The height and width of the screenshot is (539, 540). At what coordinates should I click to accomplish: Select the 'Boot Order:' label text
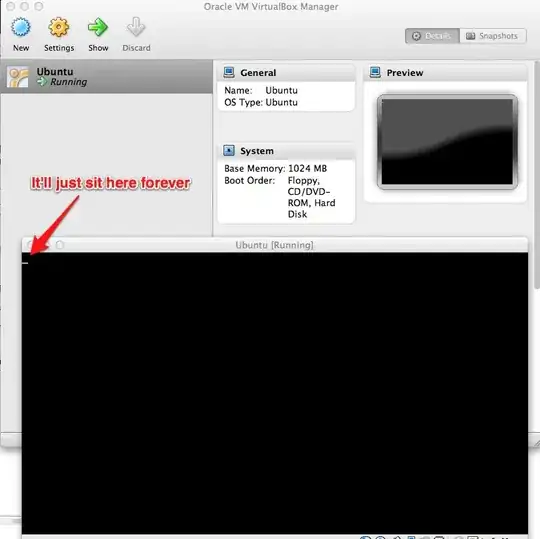click(x=250, y=180)
